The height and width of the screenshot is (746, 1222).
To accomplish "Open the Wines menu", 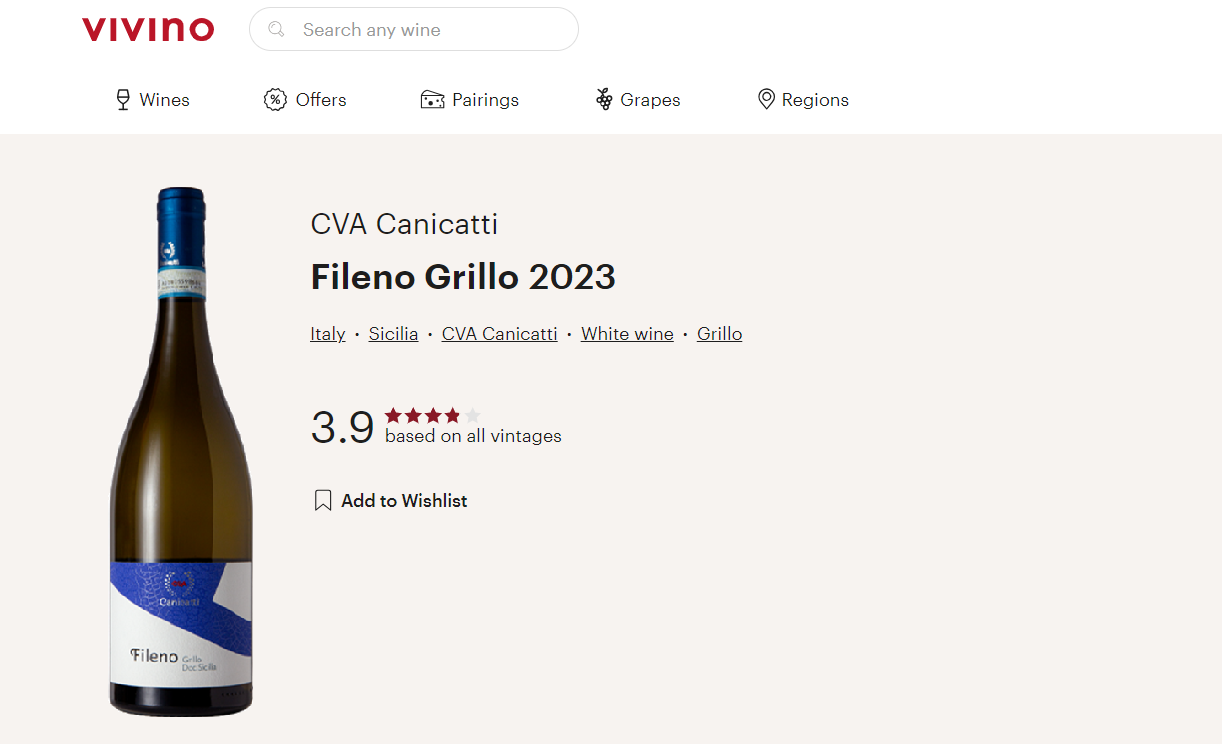I will pyautogui.click(x=164, y=100).
